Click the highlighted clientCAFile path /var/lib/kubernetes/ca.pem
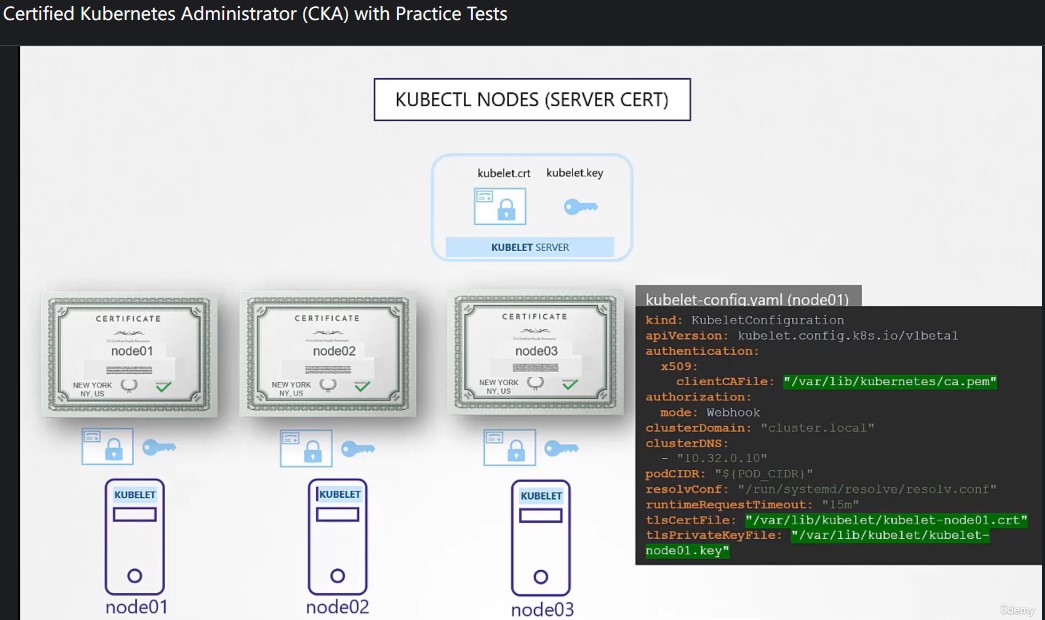 pyautogui.click(x=890, y=381)
